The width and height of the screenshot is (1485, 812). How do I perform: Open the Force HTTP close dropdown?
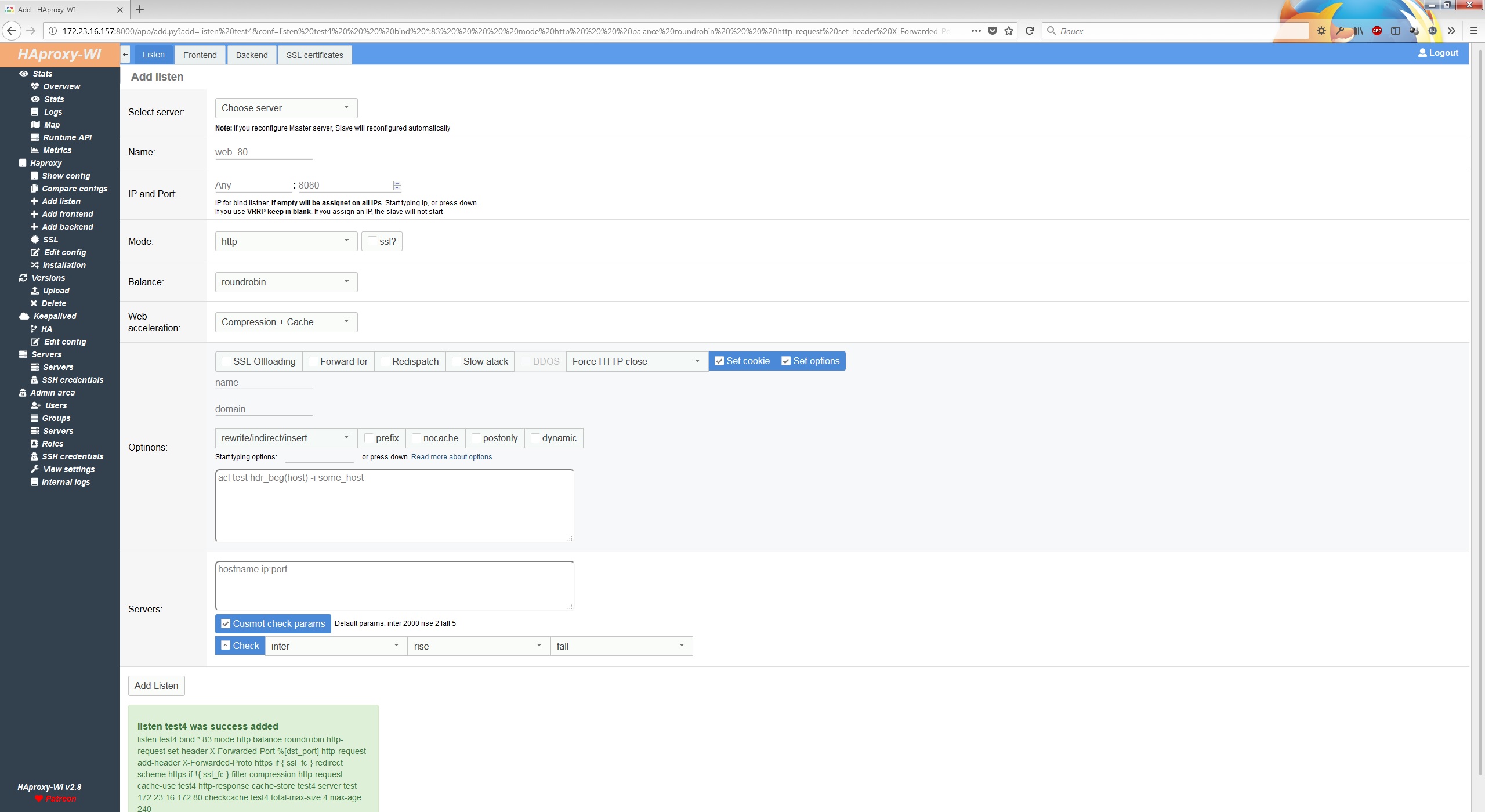coord(636,361)
